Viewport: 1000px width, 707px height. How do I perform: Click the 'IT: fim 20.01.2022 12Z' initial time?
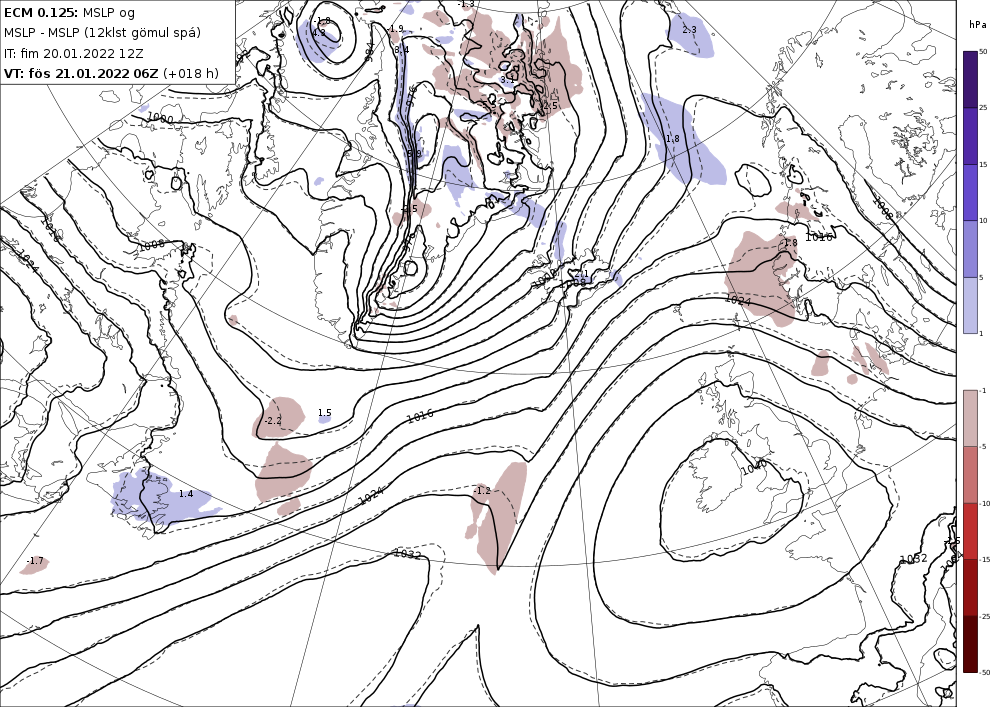[73, 53]
